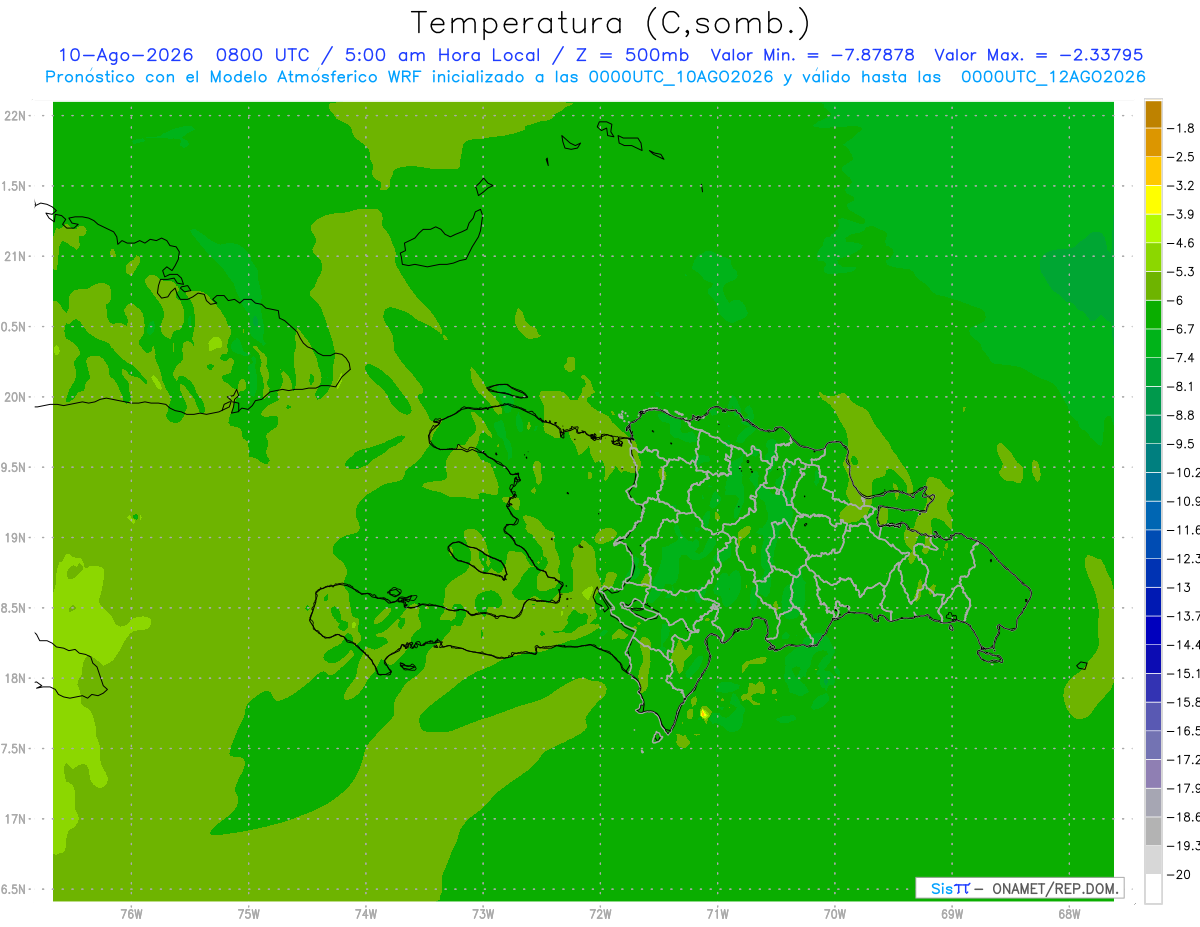Viewport: 1200px width, 927px height.
Task: Click the "73W" longitude label
Action: [x=483, y=914]
